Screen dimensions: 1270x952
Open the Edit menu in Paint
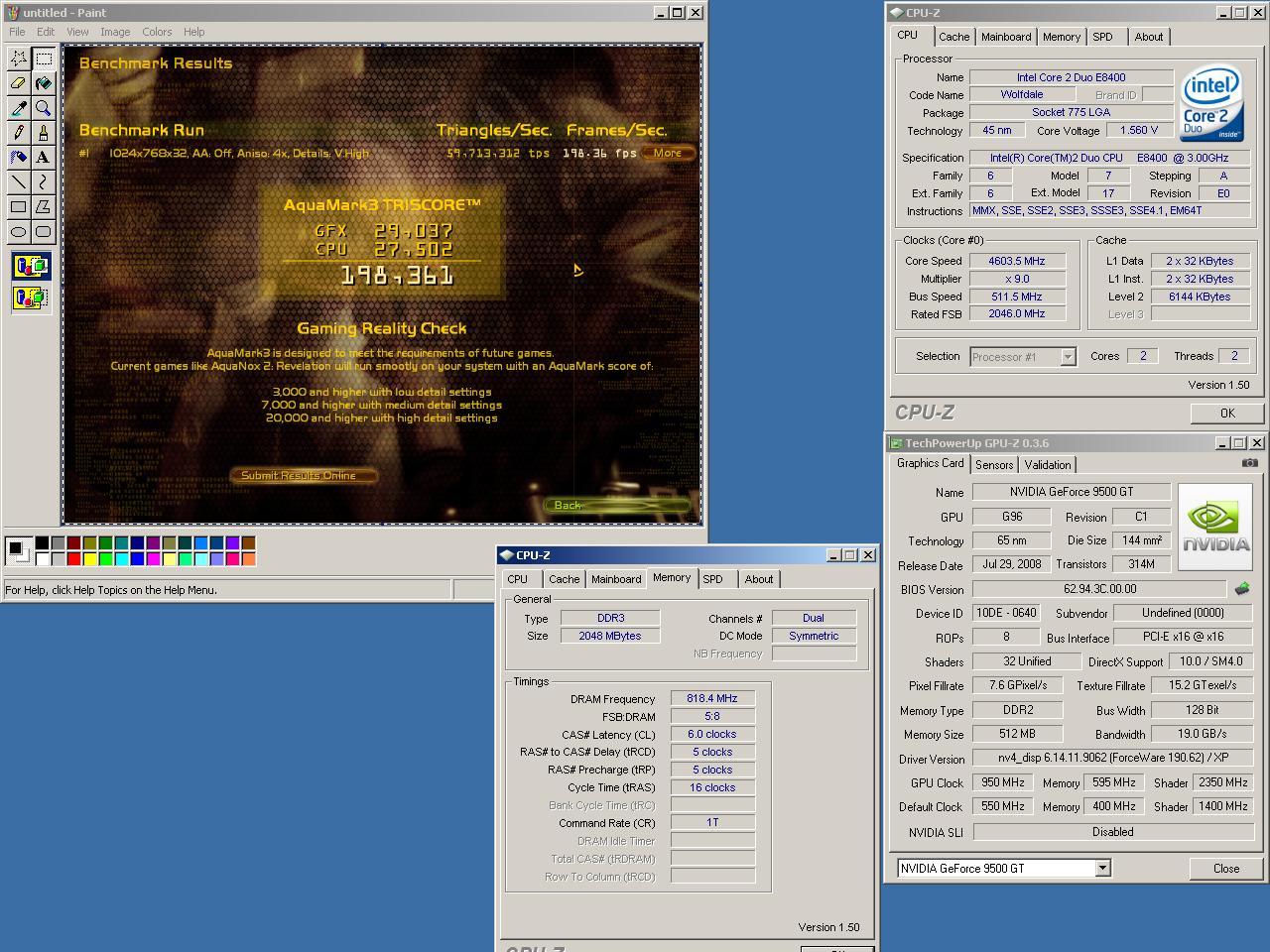click(x=46, y=32)
